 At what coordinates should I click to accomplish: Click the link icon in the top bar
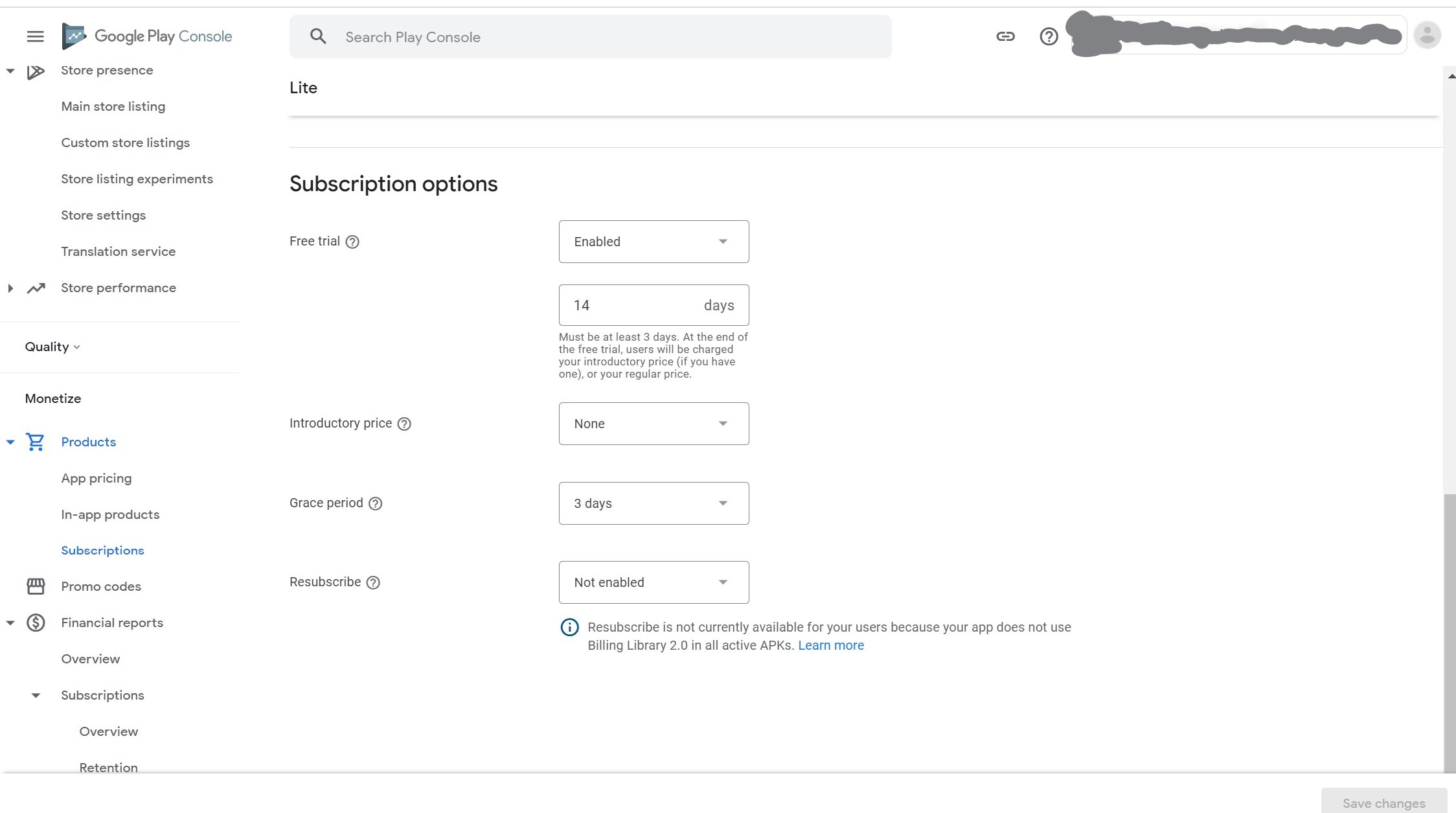coord(1006,36)
